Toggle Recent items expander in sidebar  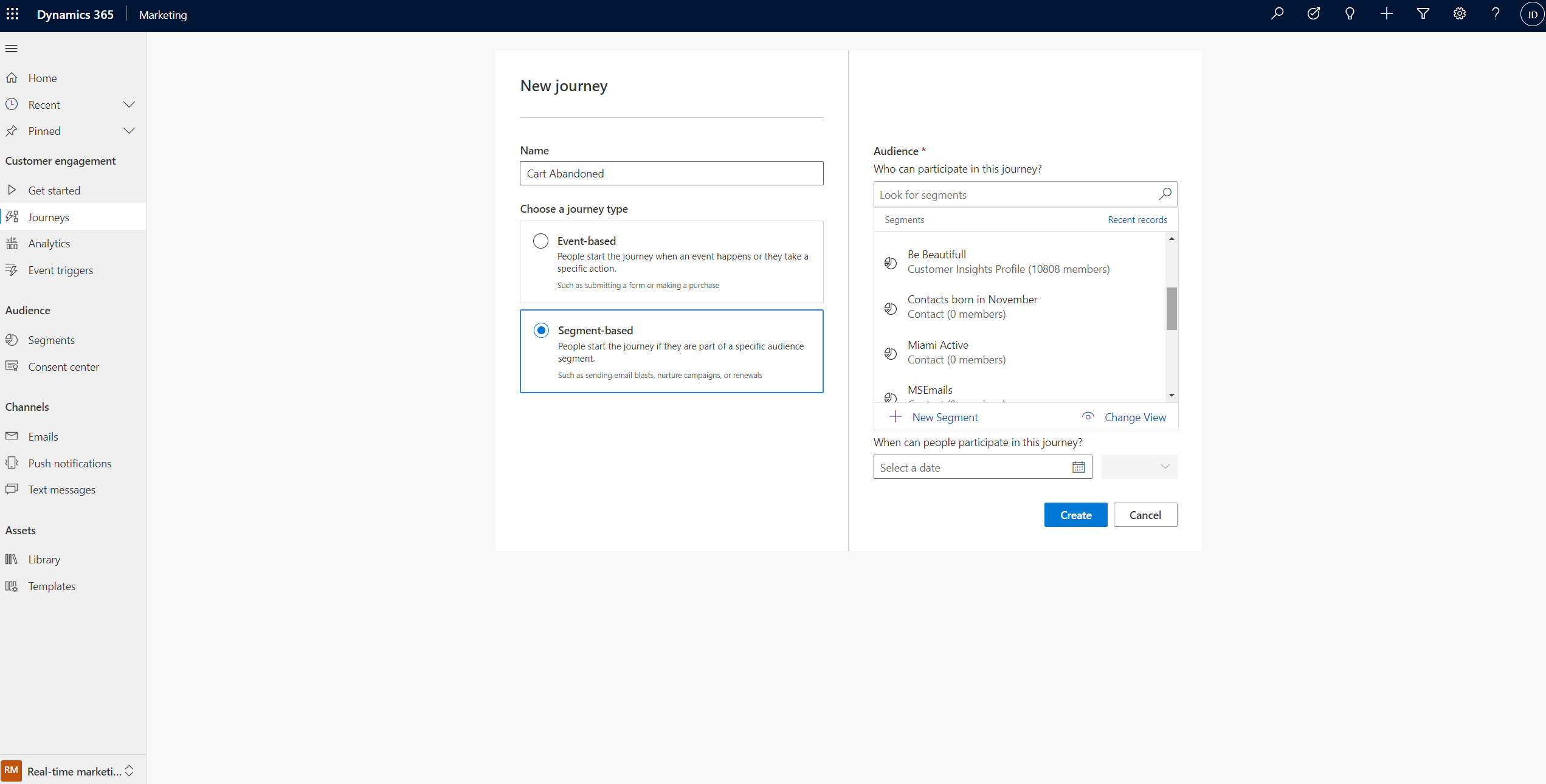pyautogui.click(x=129, y=104)
